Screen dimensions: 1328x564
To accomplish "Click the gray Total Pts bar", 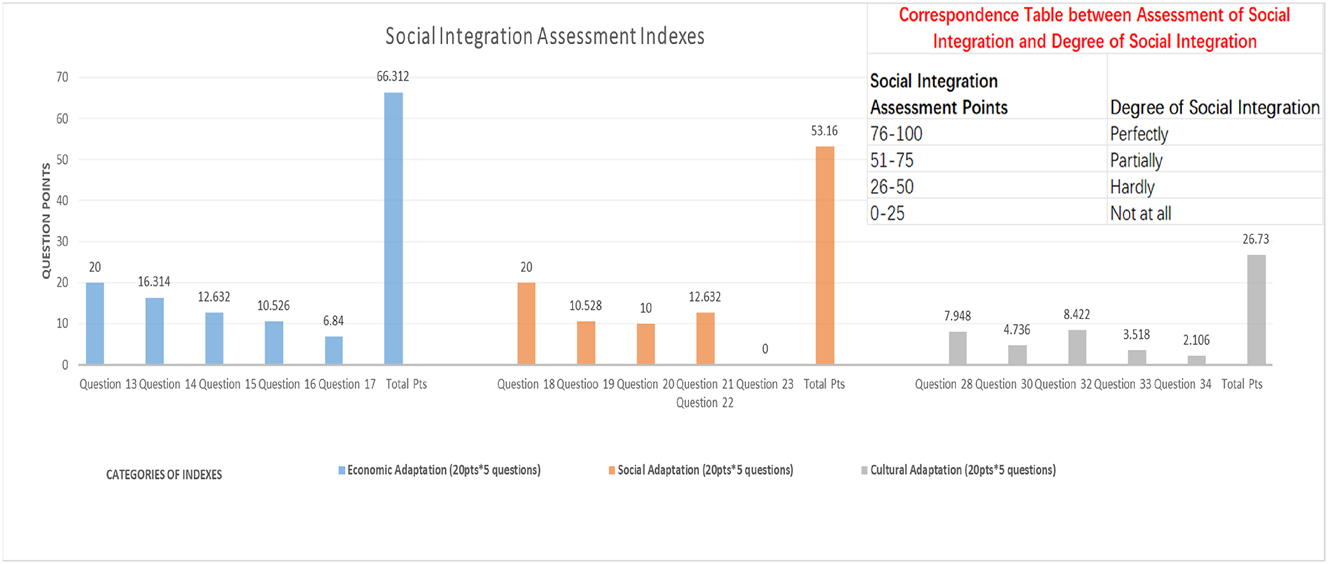I will coord(1257,310).
